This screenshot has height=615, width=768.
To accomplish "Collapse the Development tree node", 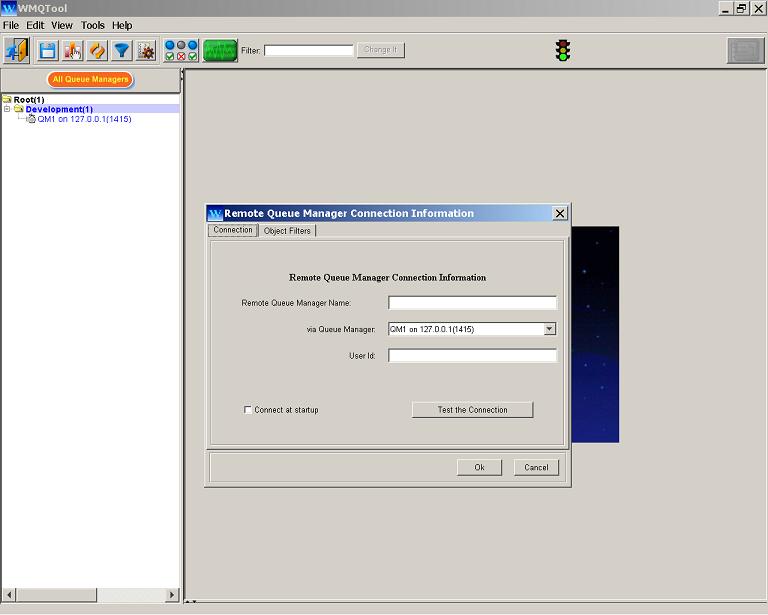I will point(7,109).
